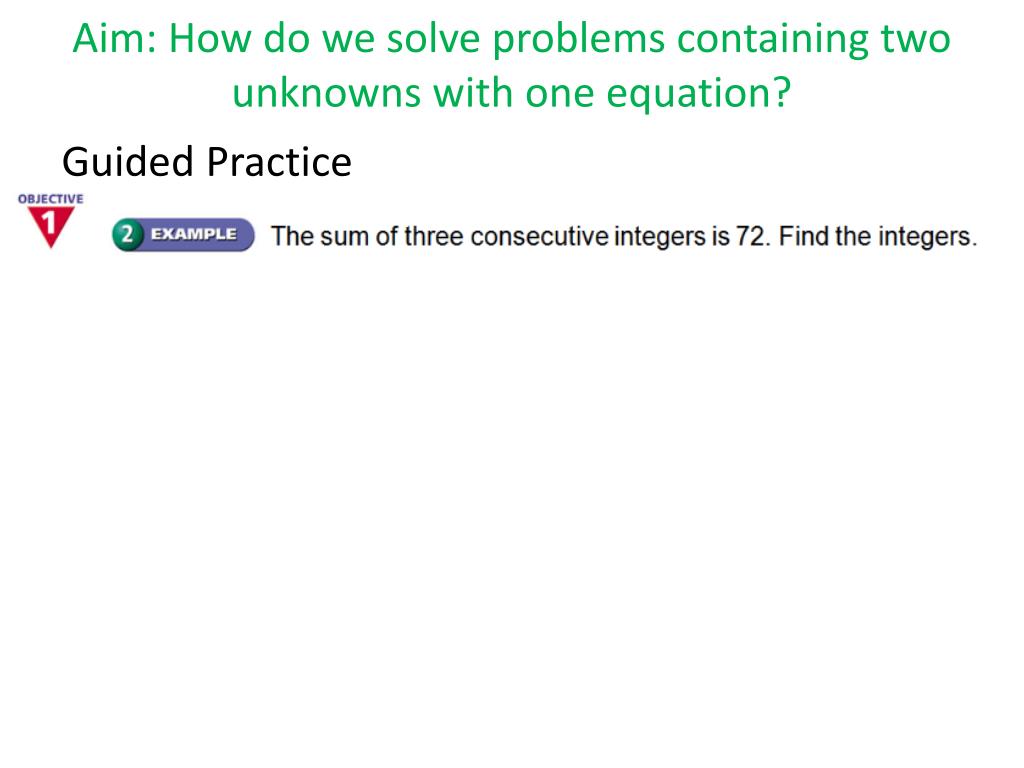The height and width of the screenshot is (768, 1024).
Task: Click the blank slide area below the example
Action: click(x=512, y=509)
